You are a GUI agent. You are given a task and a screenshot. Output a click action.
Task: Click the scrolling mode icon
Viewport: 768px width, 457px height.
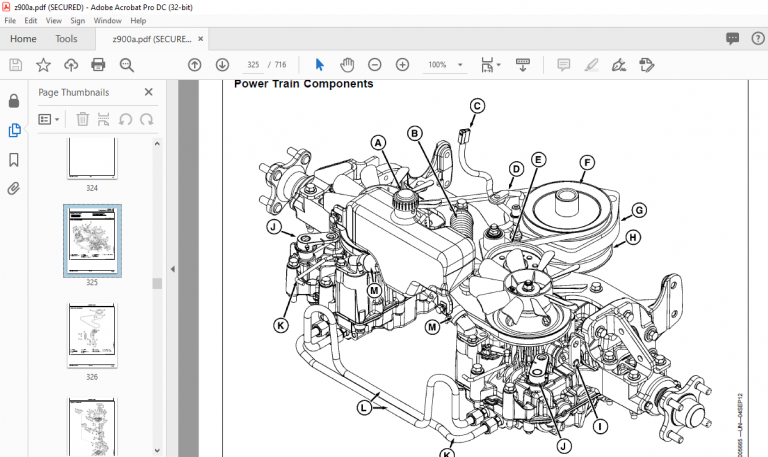[x=523, y=65]
